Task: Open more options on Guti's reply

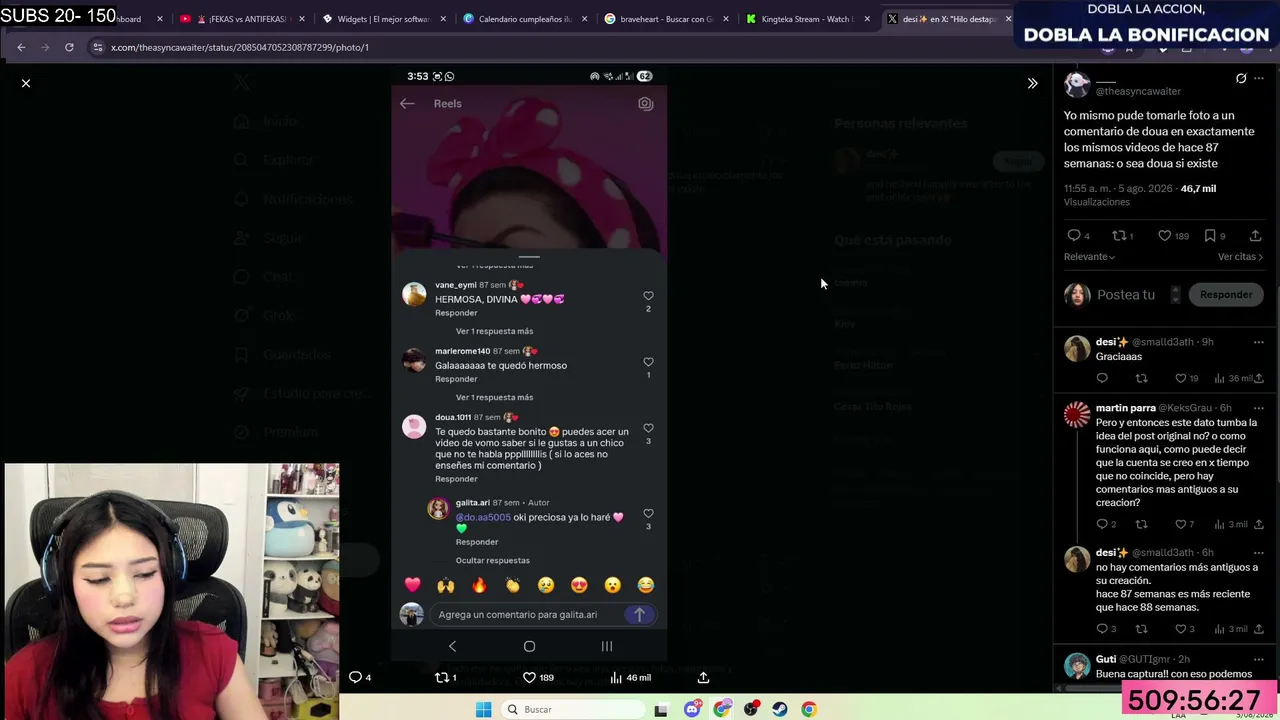Action: (1259, 659)
